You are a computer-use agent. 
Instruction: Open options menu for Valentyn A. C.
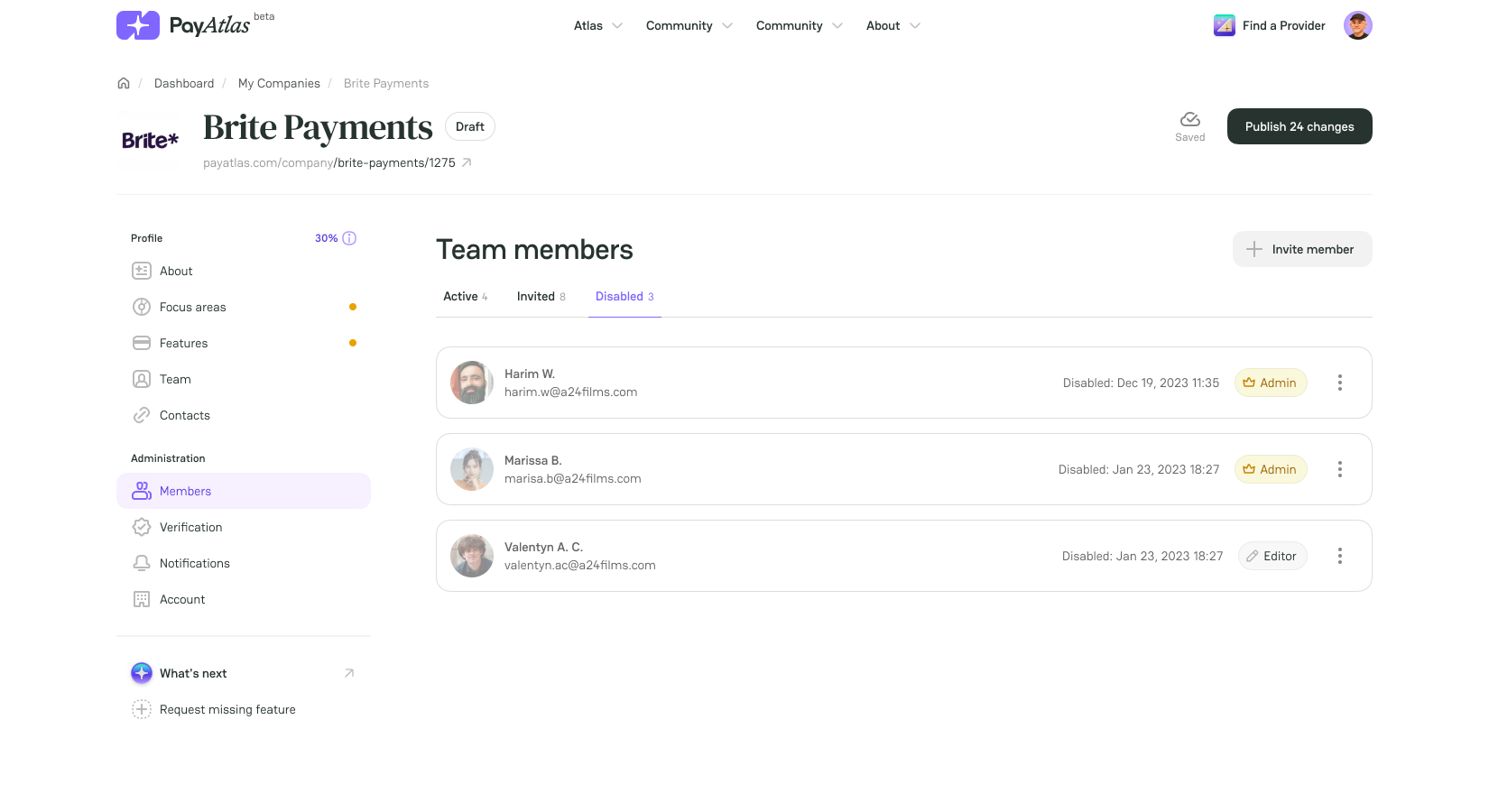(x=1340, y=556)
